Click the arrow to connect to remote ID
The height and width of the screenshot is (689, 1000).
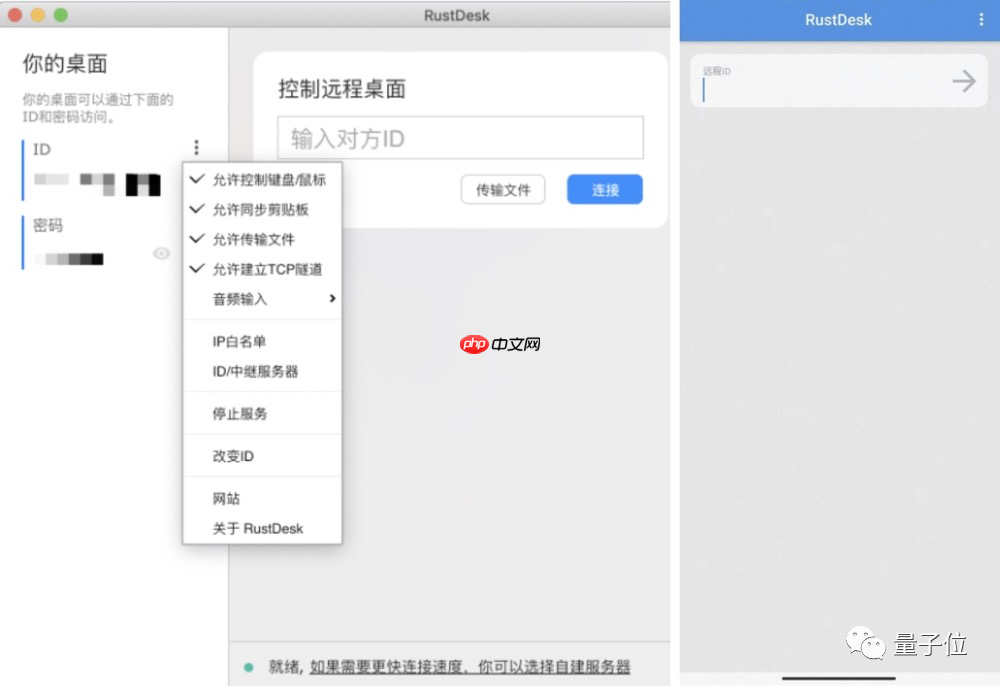962,83
